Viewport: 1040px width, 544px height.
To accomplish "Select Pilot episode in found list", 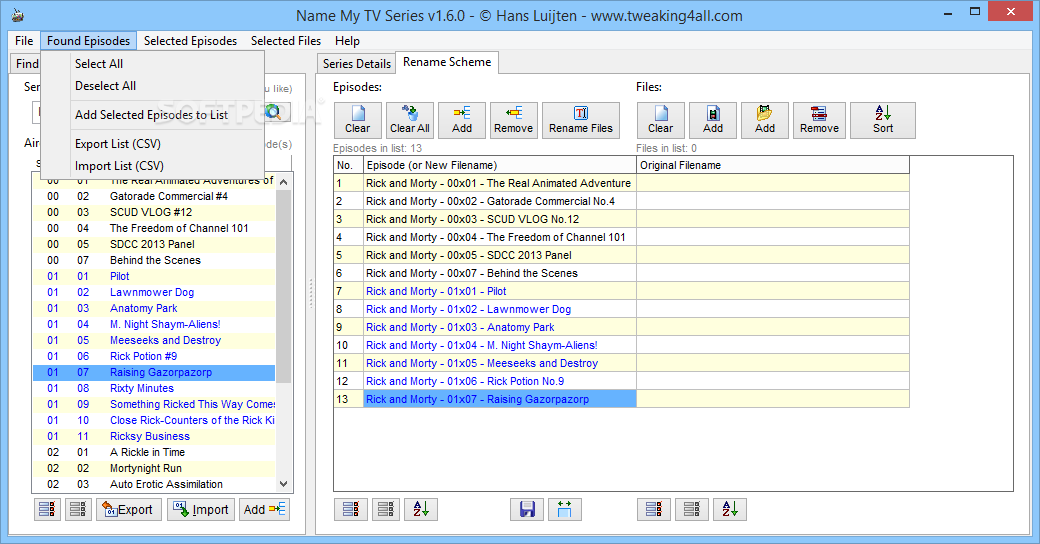I will click(x=154, y=277).
